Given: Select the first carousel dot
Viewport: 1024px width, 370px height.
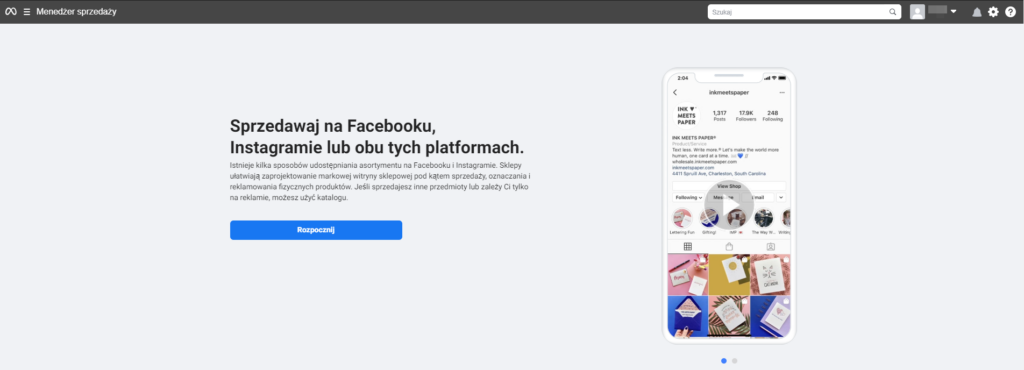Looking at the screenshot, I should (x=724, y=360).
